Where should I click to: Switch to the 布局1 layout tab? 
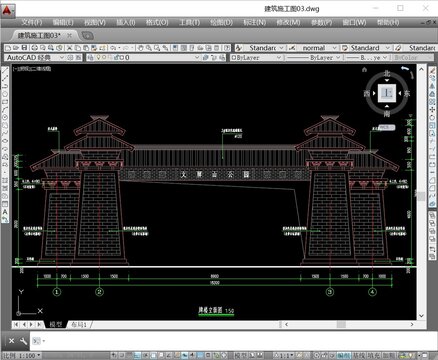pyautogui.click(x=79, y=324)
